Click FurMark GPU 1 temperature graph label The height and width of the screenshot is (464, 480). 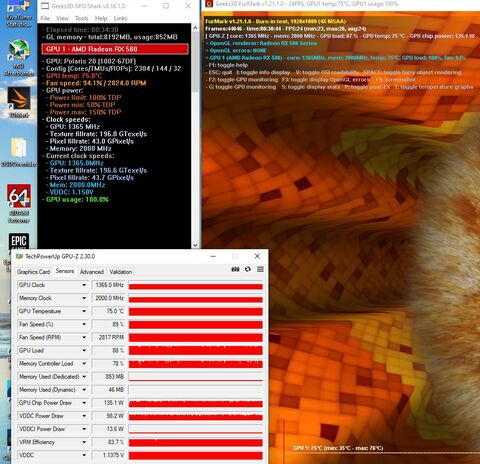click(338, 448)
